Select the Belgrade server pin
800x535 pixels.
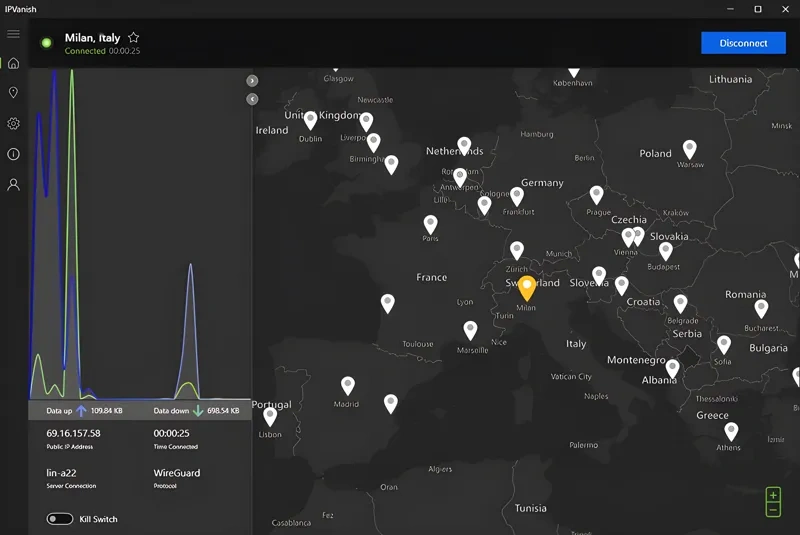(x=680, y=304)
